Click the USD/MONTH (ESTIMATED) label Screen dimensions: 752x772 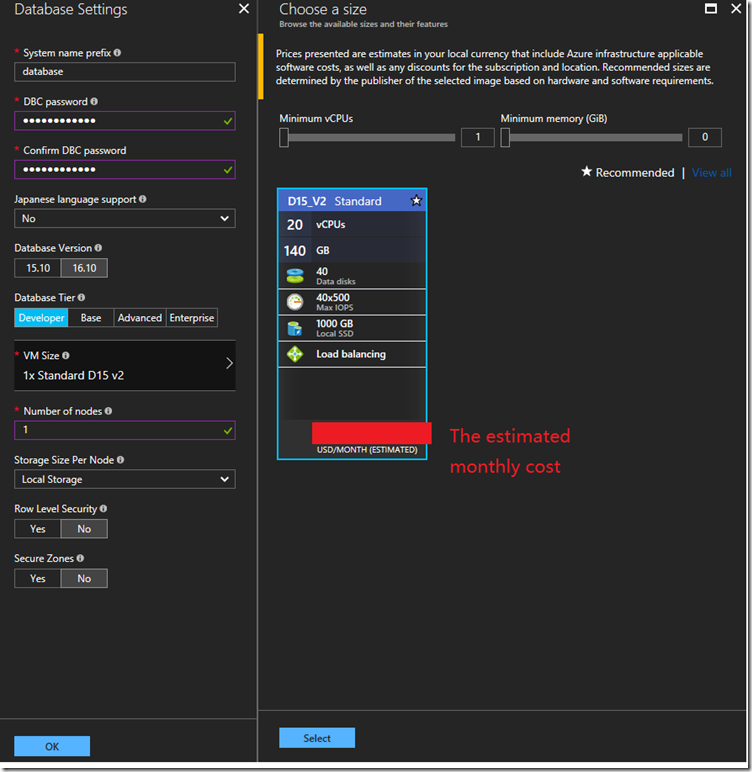(x=367, y=450)
